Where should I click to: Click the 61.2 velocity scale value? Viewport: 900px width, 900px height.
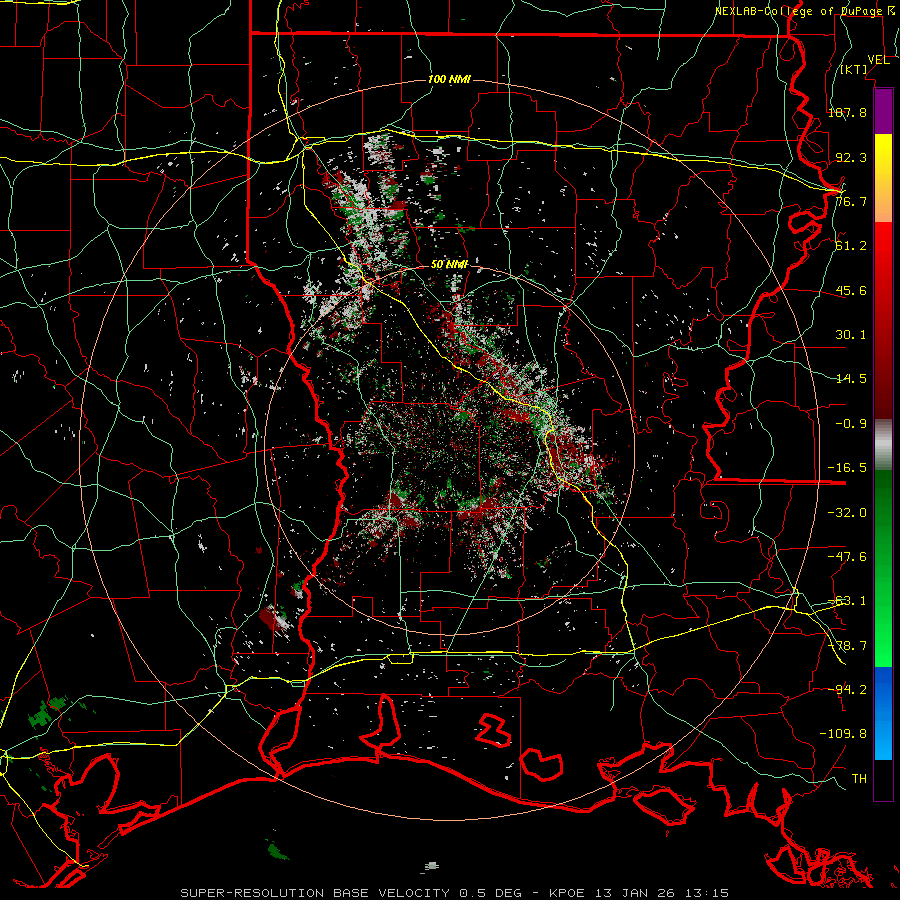pos(851,246)
